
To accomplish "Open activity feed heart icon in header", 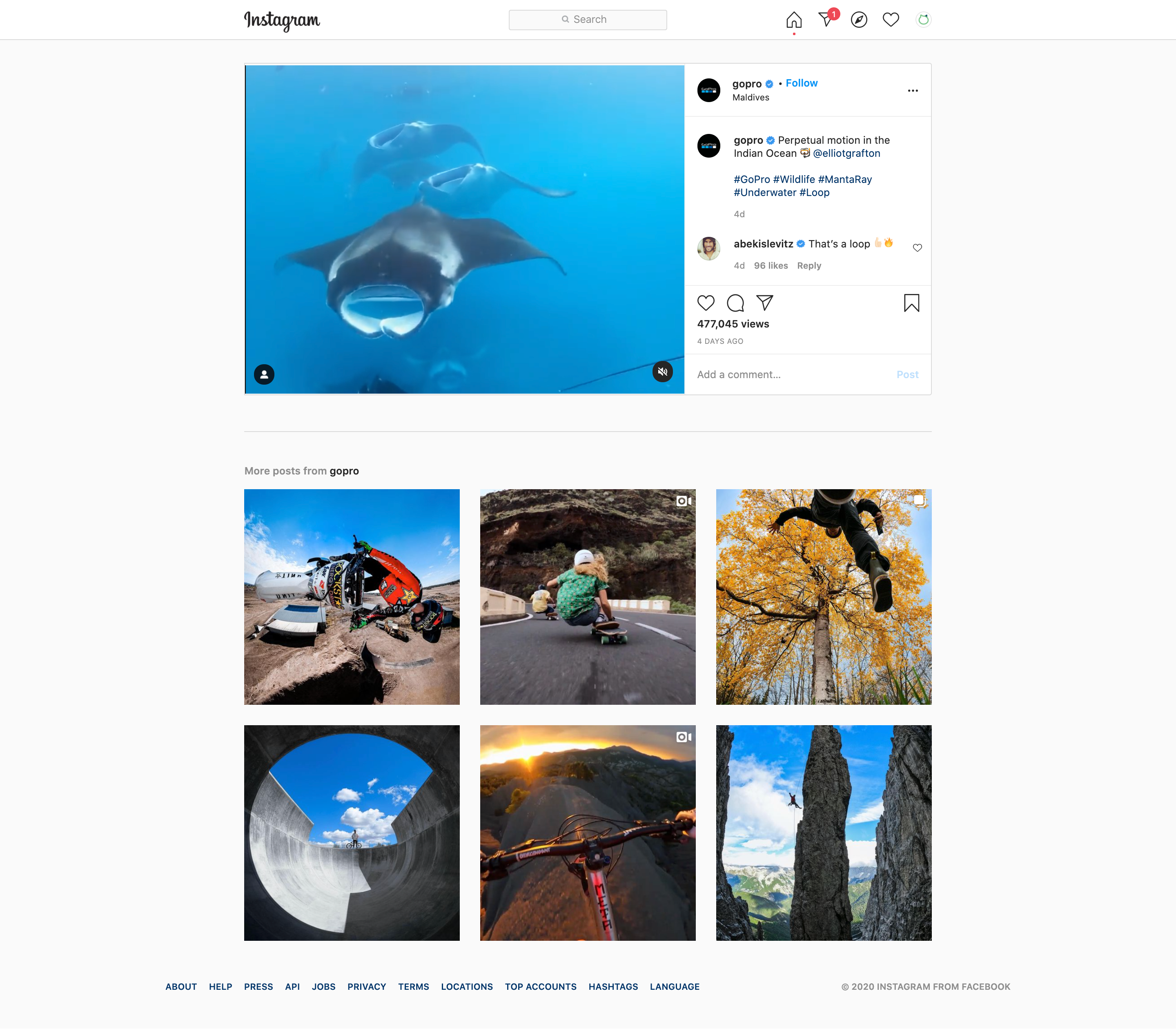I will 891,20.
